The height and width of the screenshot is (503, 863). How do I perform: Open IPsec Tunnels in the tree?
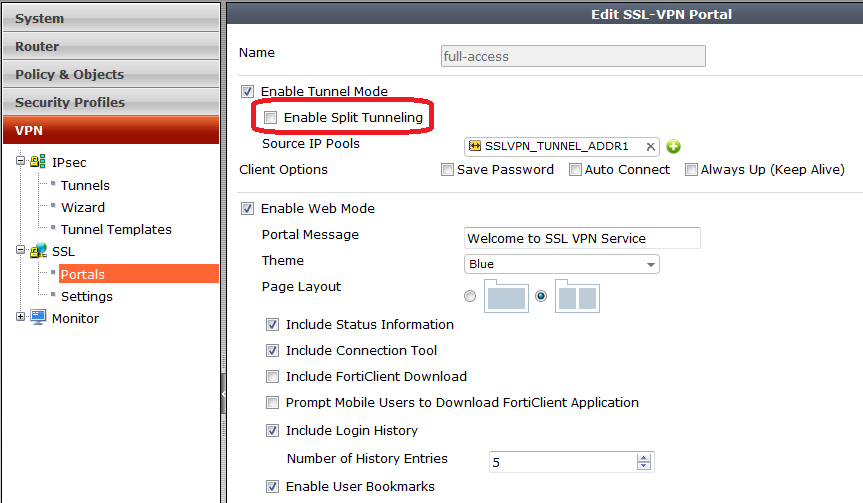coord(85,185)
